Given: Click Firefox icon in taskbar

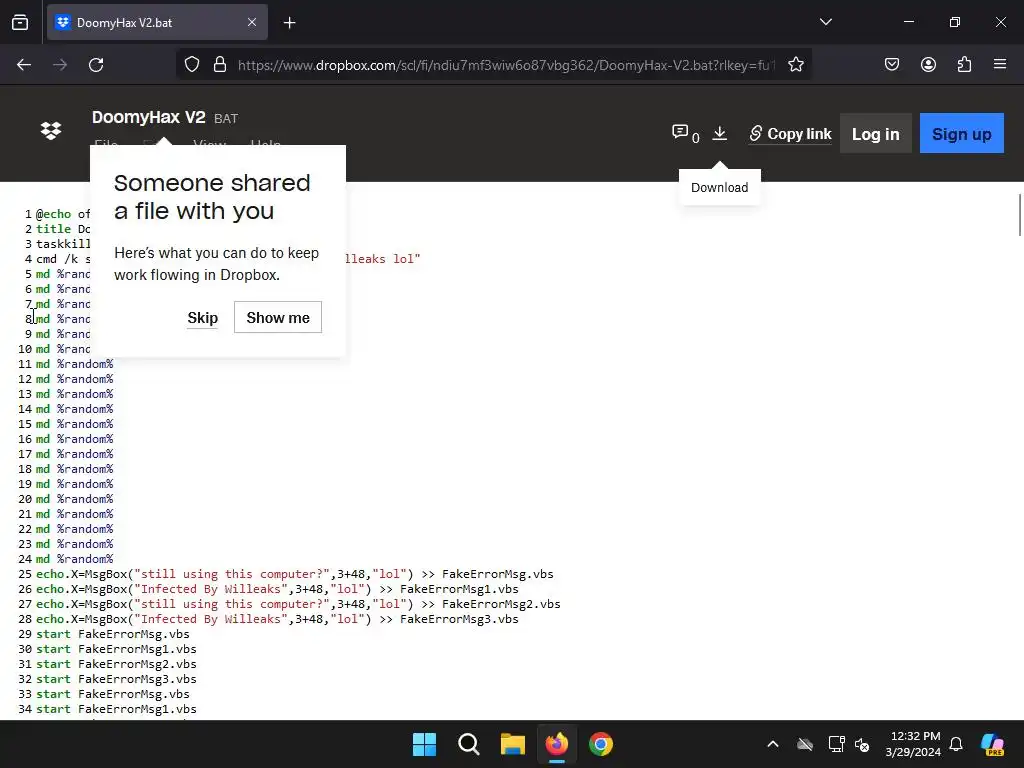Looking at the screenshot, I should (x=556, y=744).
